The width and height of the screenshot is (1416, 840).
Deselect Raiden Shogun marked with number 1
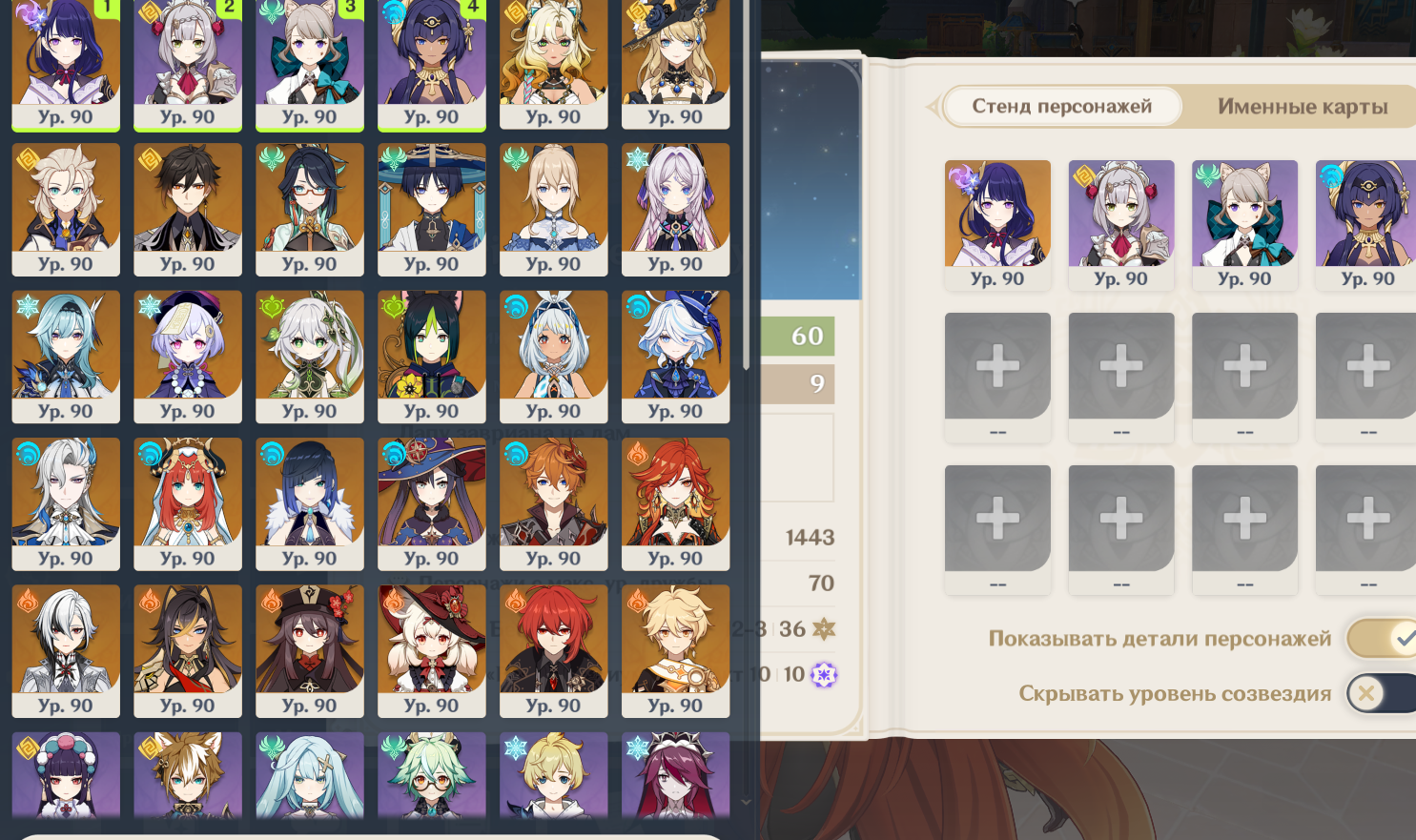[66, 64]
